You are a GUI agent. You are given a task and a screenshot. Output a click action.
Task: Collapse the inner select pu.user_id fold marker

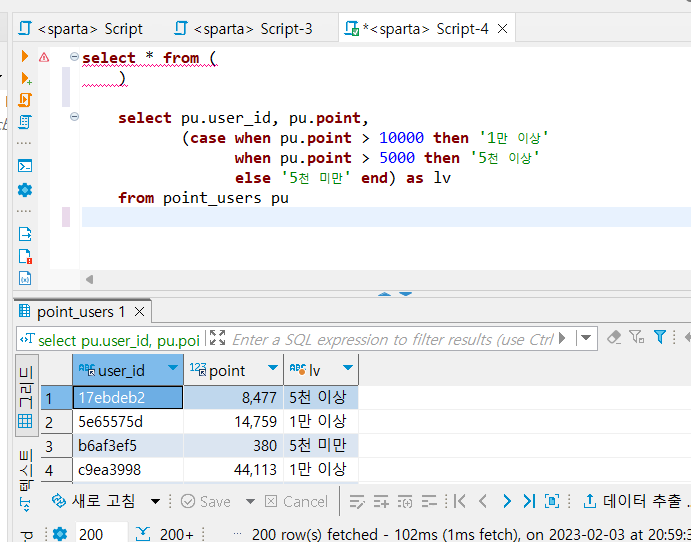pos(74,116)
